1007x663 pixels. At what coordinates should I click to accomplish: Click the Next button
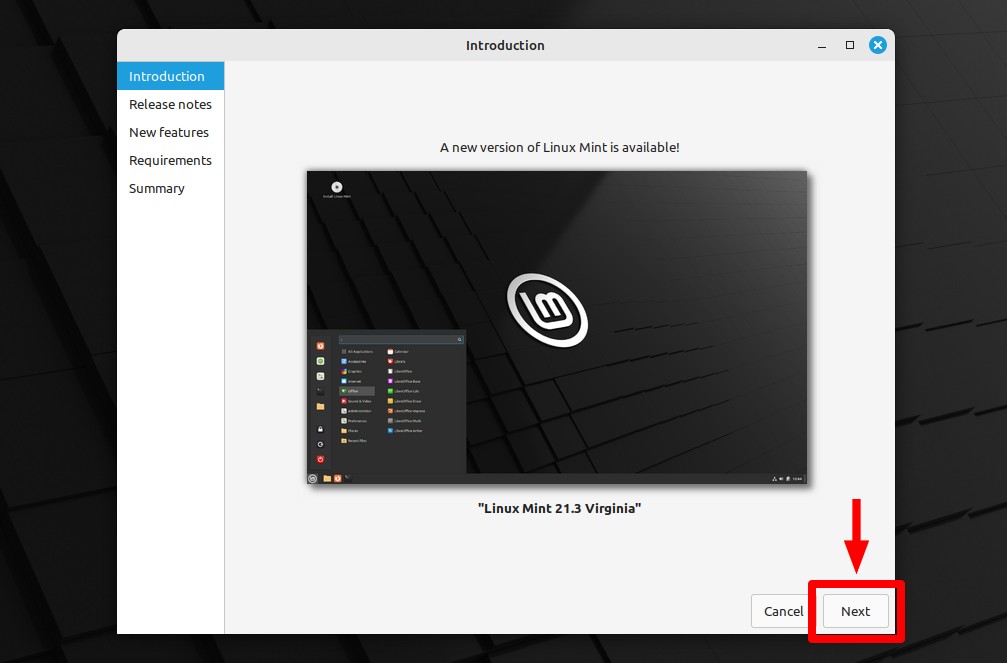point(855,611)
